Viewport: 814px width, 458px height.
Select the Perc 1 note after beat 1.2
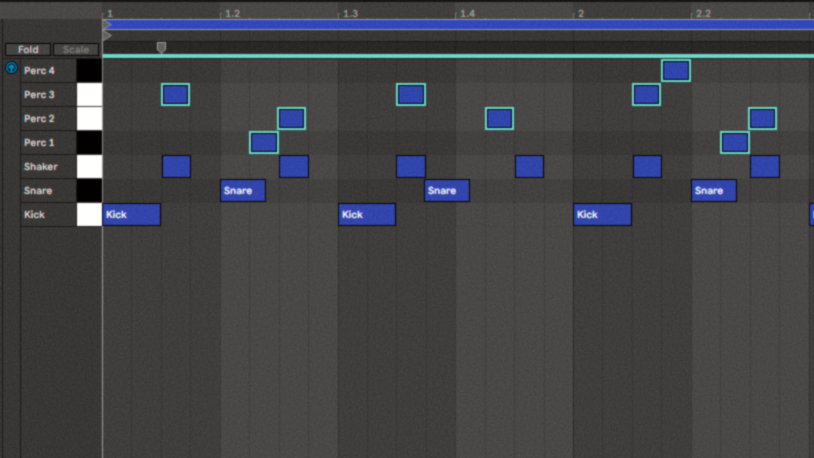click(x=264, y=142)
